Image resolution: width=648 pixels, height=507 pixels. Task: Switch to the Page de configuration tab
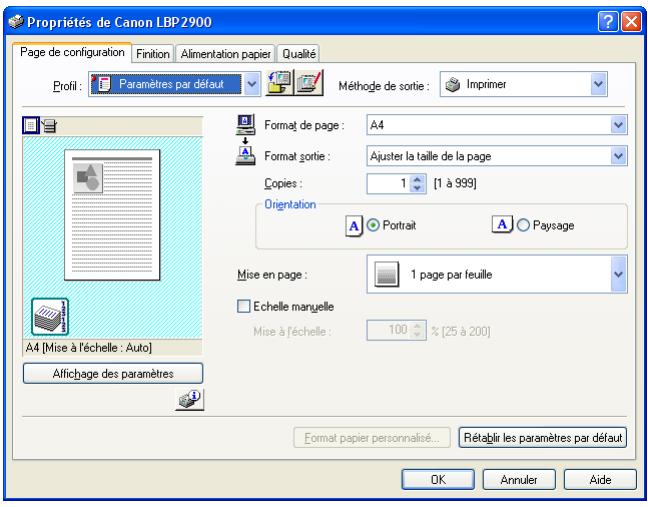coord(72,52)
